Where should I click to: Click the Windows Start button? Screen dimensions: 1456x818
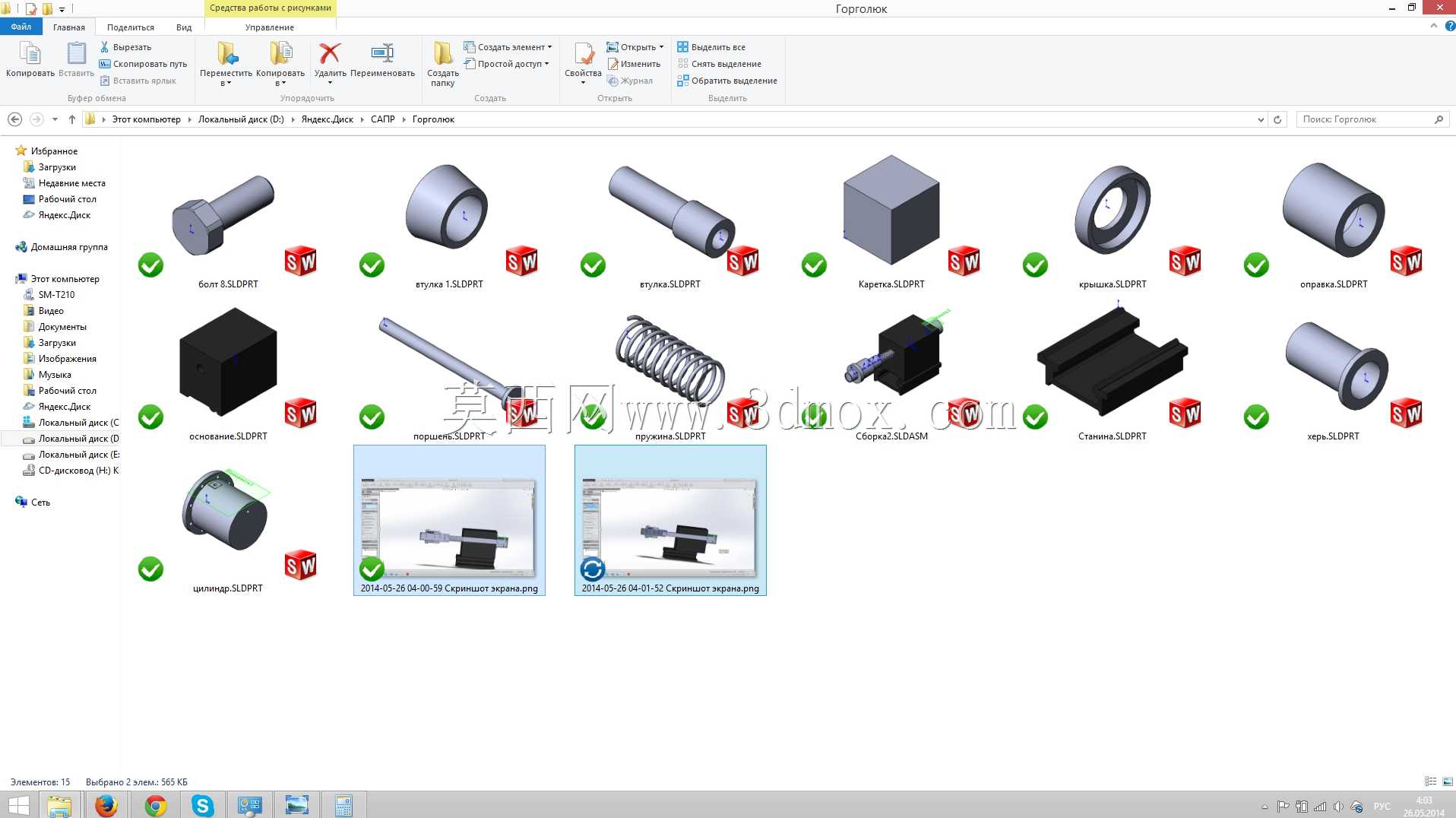[x=18, y=805]
